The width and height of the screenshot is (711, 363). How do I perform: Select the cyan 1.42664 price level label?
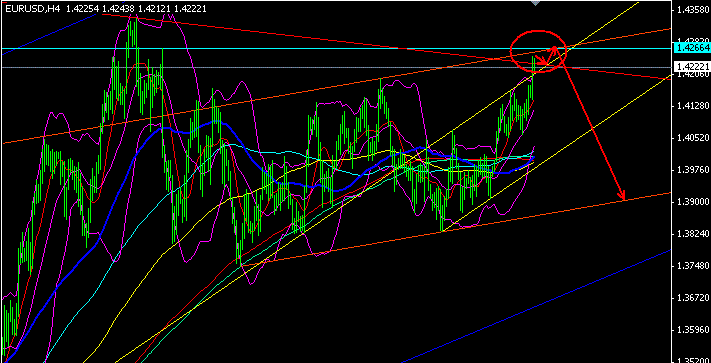click(692, 48)
